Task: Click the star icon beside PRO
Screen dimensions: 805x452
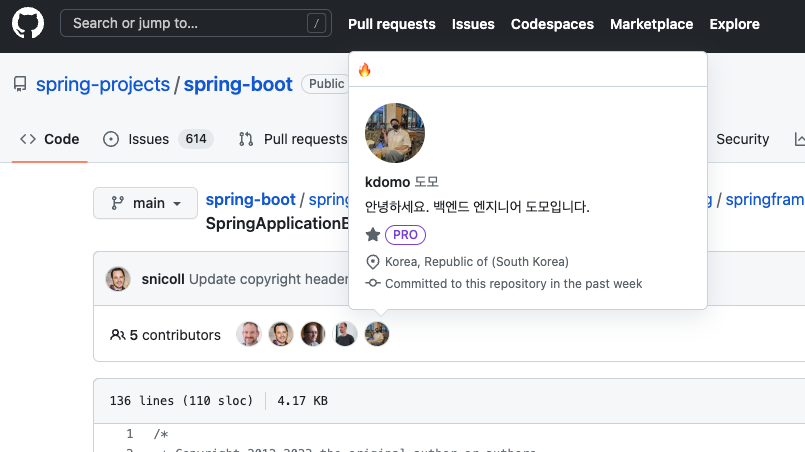Action: 373,235
